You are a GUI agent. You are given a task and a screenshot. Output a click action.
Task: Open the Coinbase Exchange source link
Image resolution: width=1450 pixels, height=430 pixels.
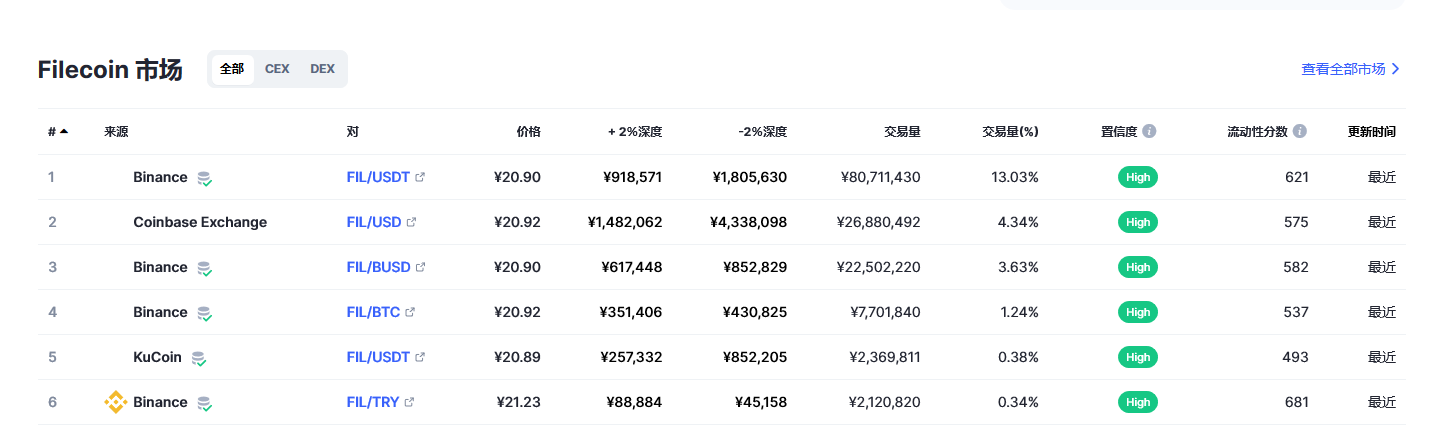(200, 222)
